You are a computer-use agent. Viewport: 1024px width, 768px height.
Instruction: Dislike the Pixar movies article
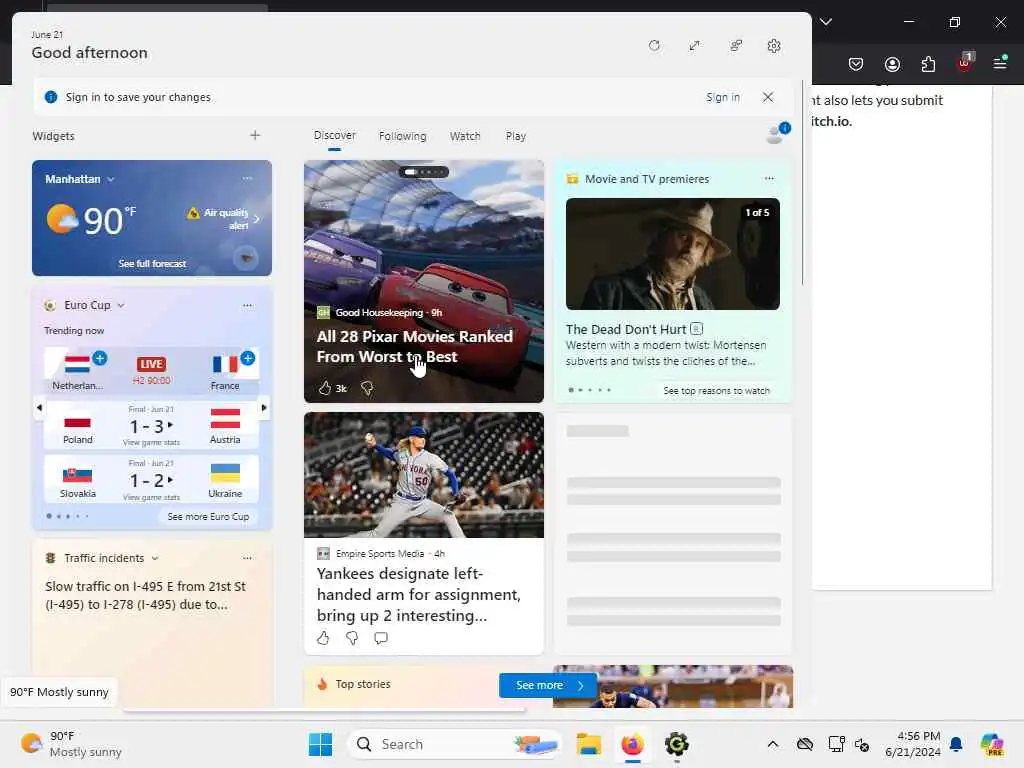367,389
